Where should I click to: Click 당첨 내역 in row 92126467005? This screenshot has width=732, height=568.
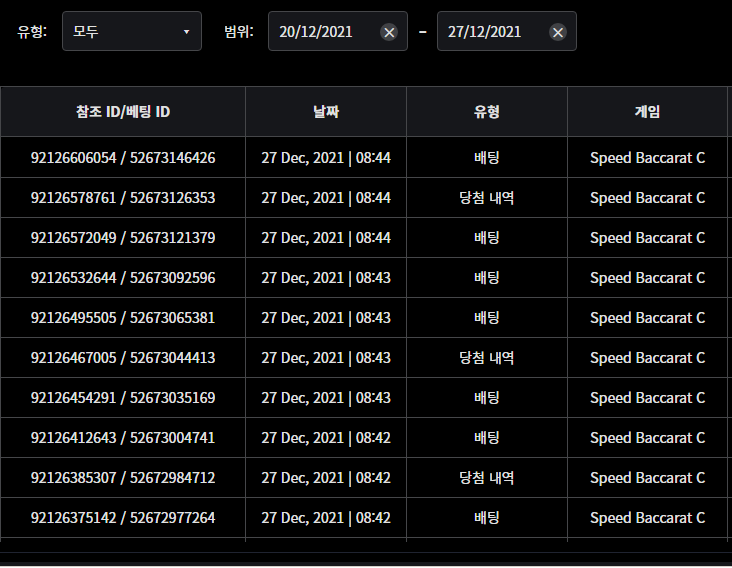tap(487, 358)
